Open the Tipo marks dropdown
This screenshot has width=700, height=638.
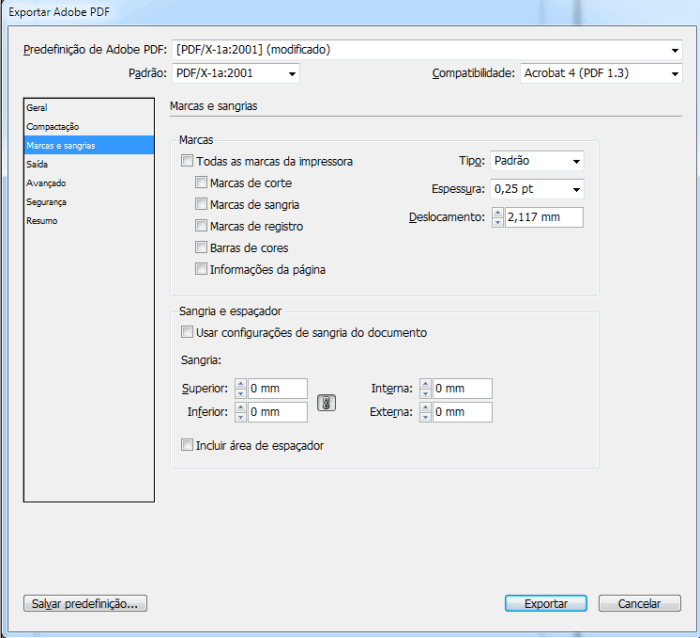tap(537, 161)
